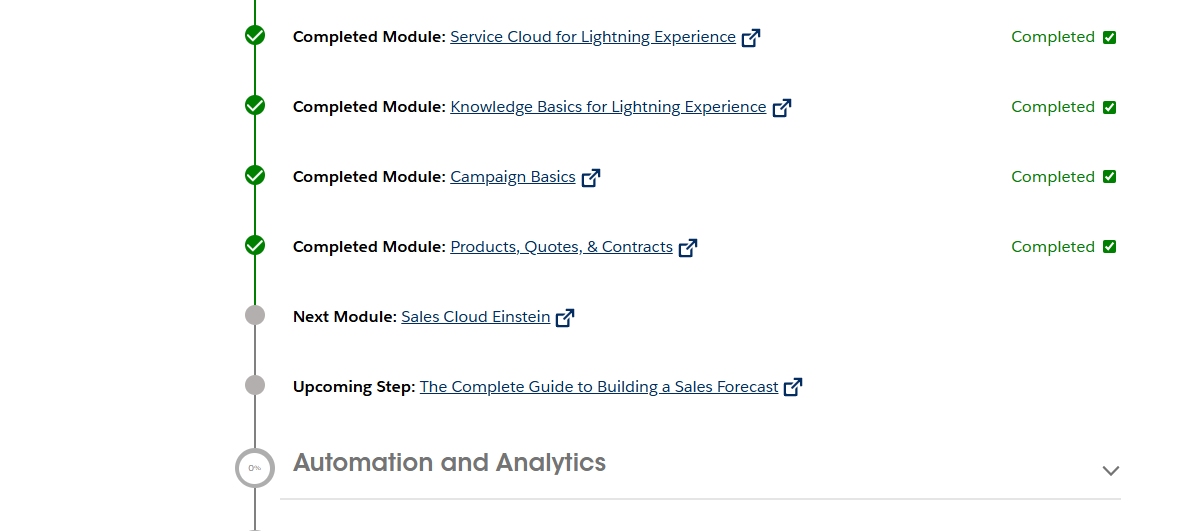
Task: Toggle Completed checkbox for Products, Quotes, & Contracts
Action: point(1109,247)
